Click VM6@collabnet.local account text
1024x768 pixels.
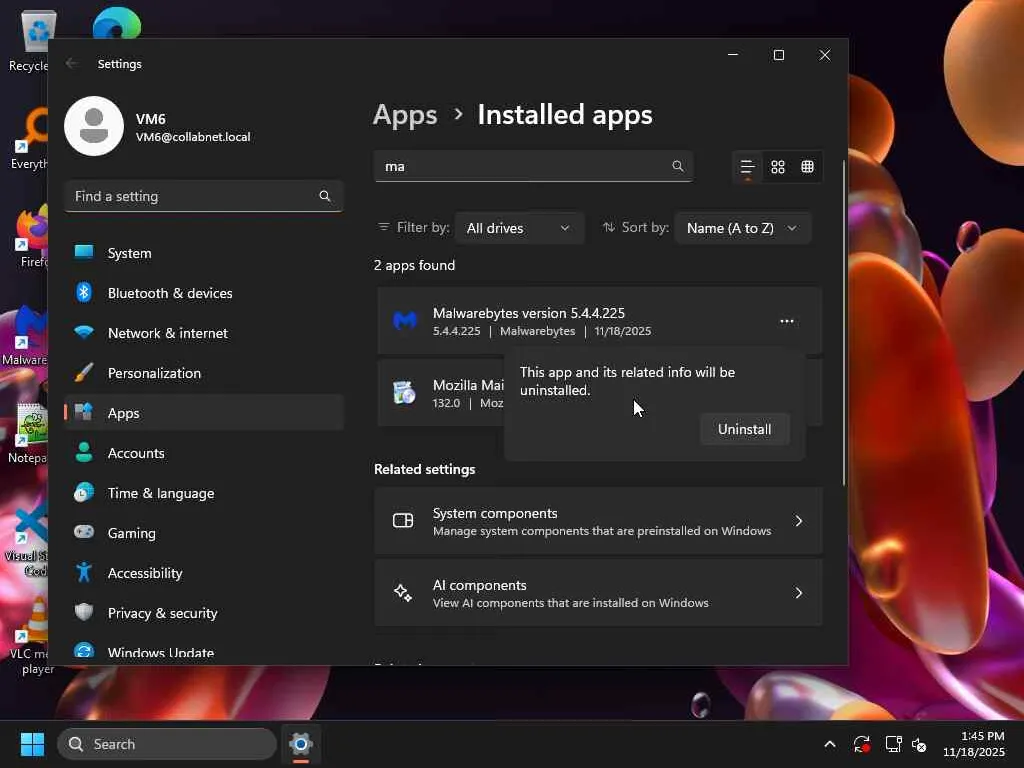tap(193, 137)
